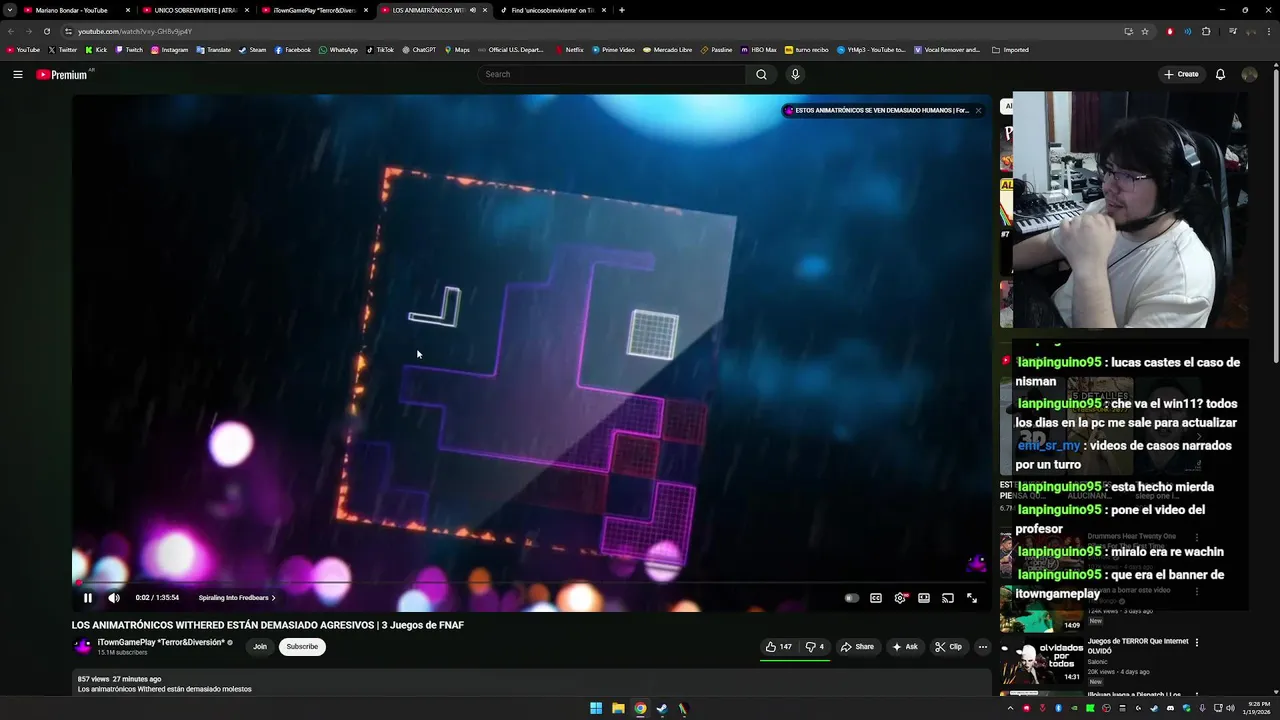The image size is (1280, 720).
Task: Switch to 'Mariano Bondar - YouTube' tab
Action: (x=75, y=10)
